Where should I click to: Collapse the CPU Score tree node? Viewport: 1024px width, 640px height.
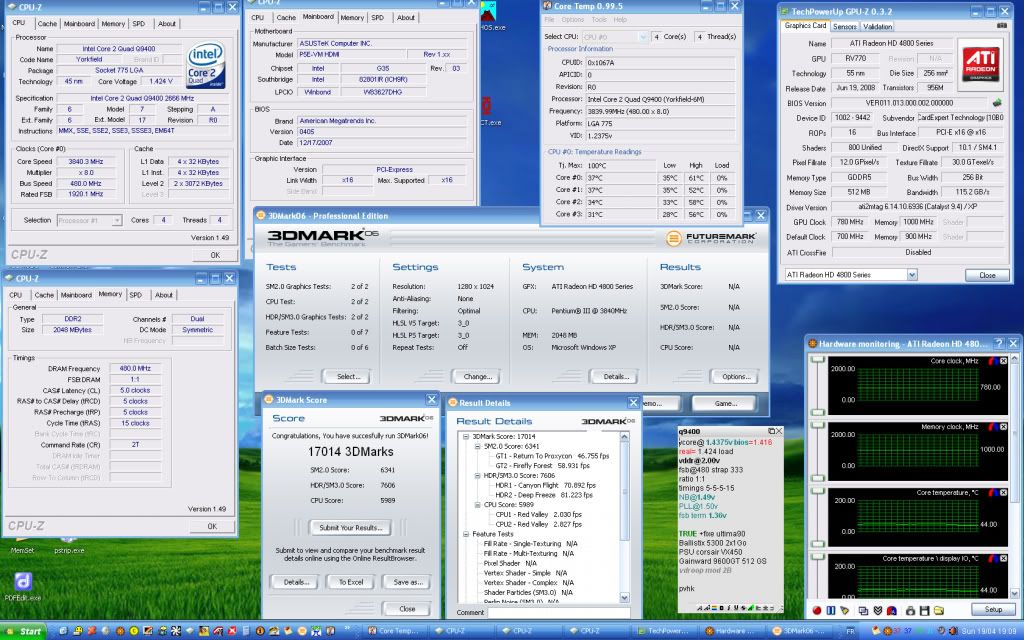click(477, 505)
